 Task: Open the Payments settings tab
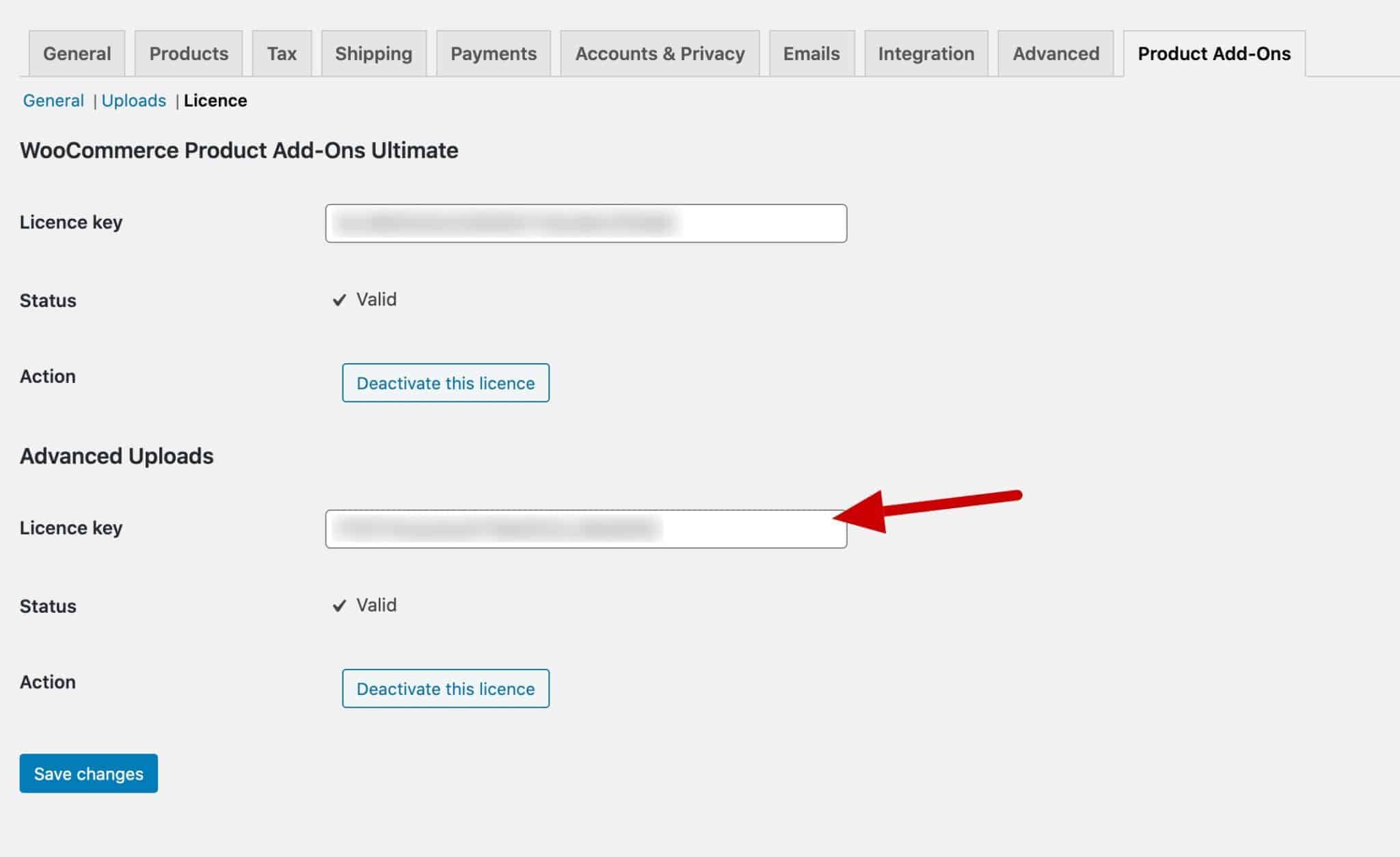(x=494, y=53)
